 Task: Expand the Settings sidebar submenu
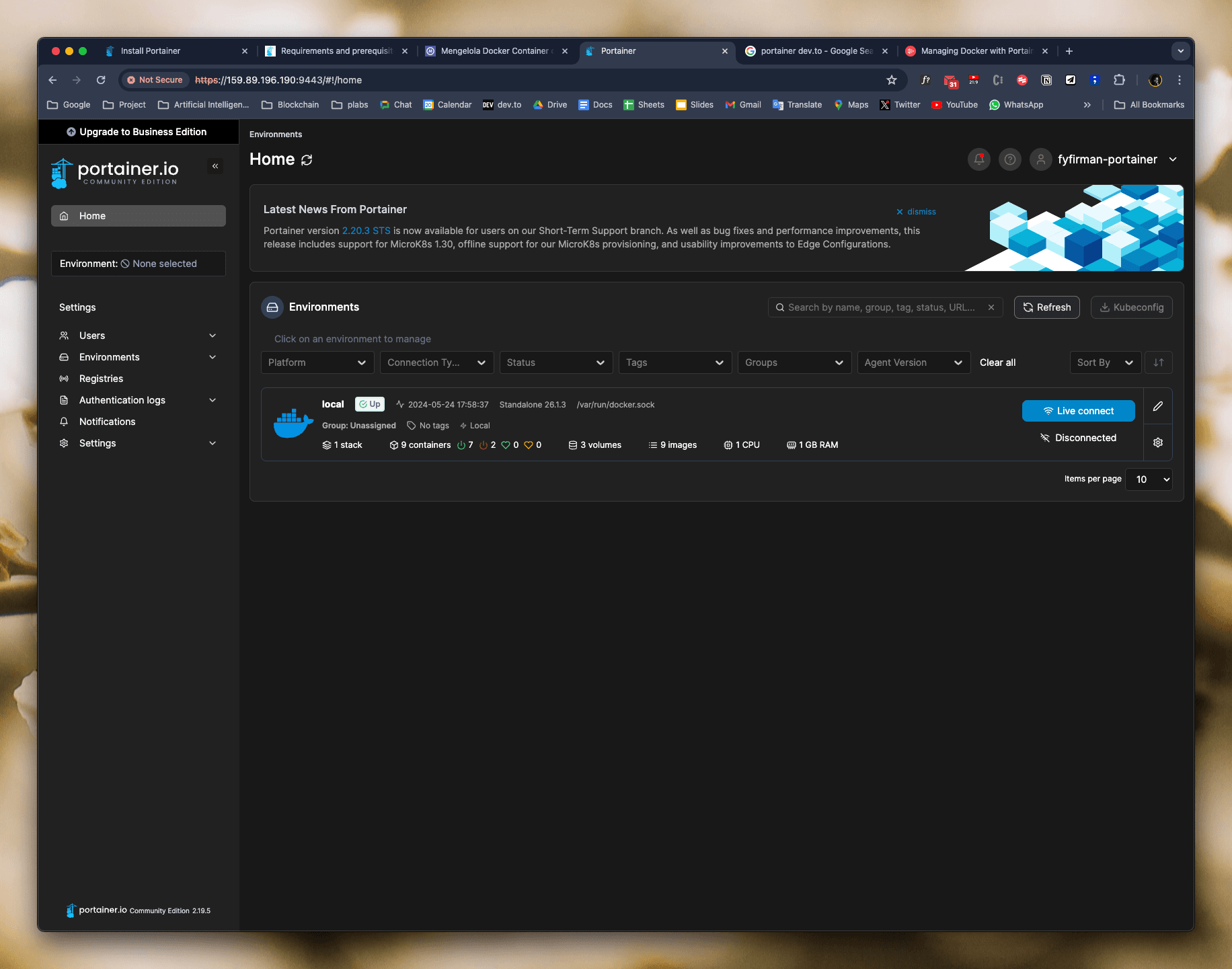[139, 443]
